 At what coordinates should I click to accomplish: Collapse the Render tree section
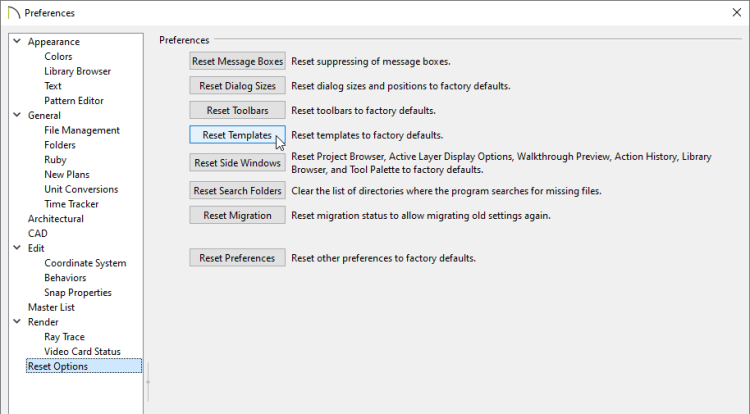coord(17,321)
